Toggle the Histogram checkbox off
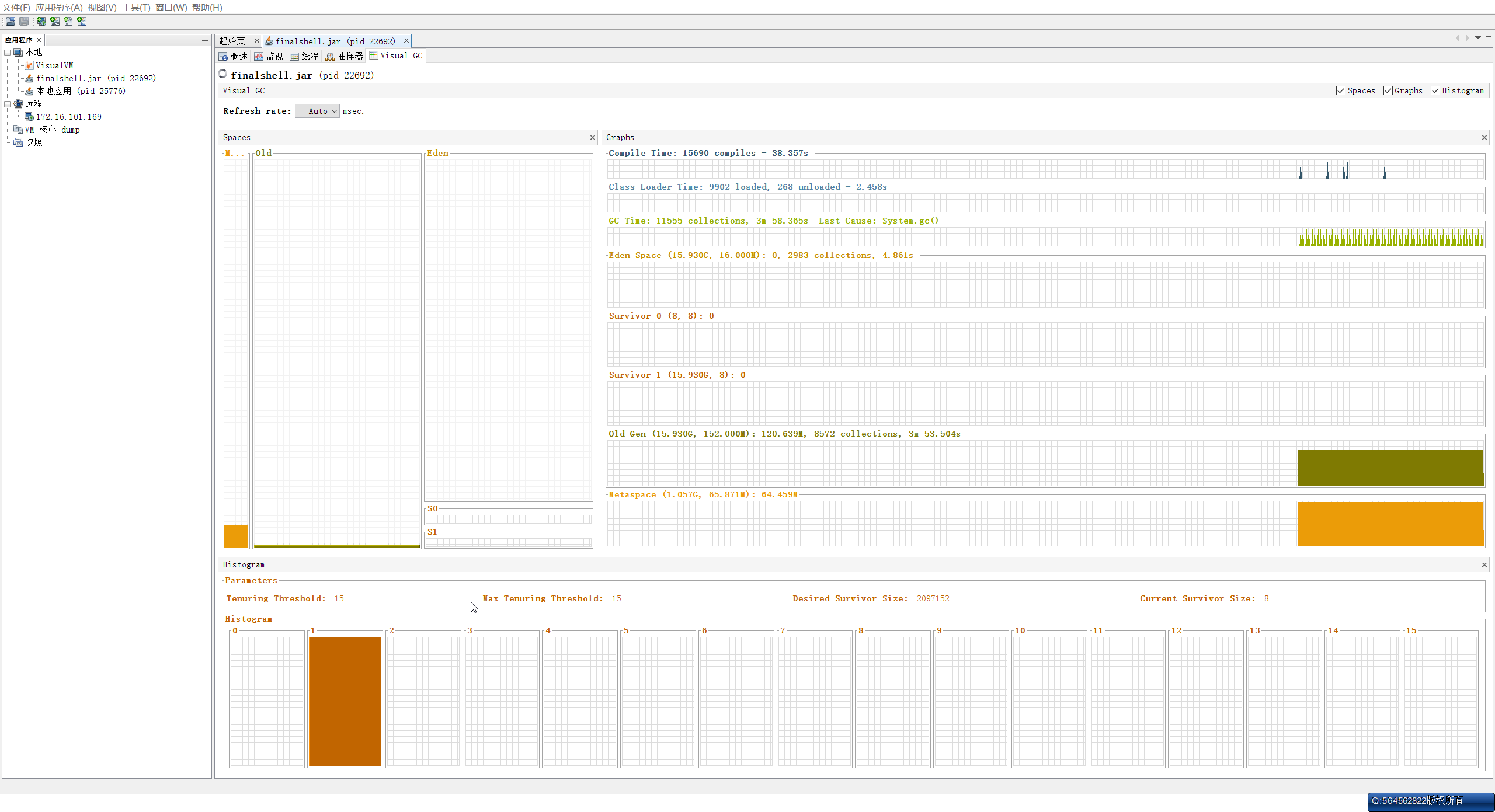The width and height of the screenshot is (1495, 812). pyautogui.click(x=1435, y=90)
